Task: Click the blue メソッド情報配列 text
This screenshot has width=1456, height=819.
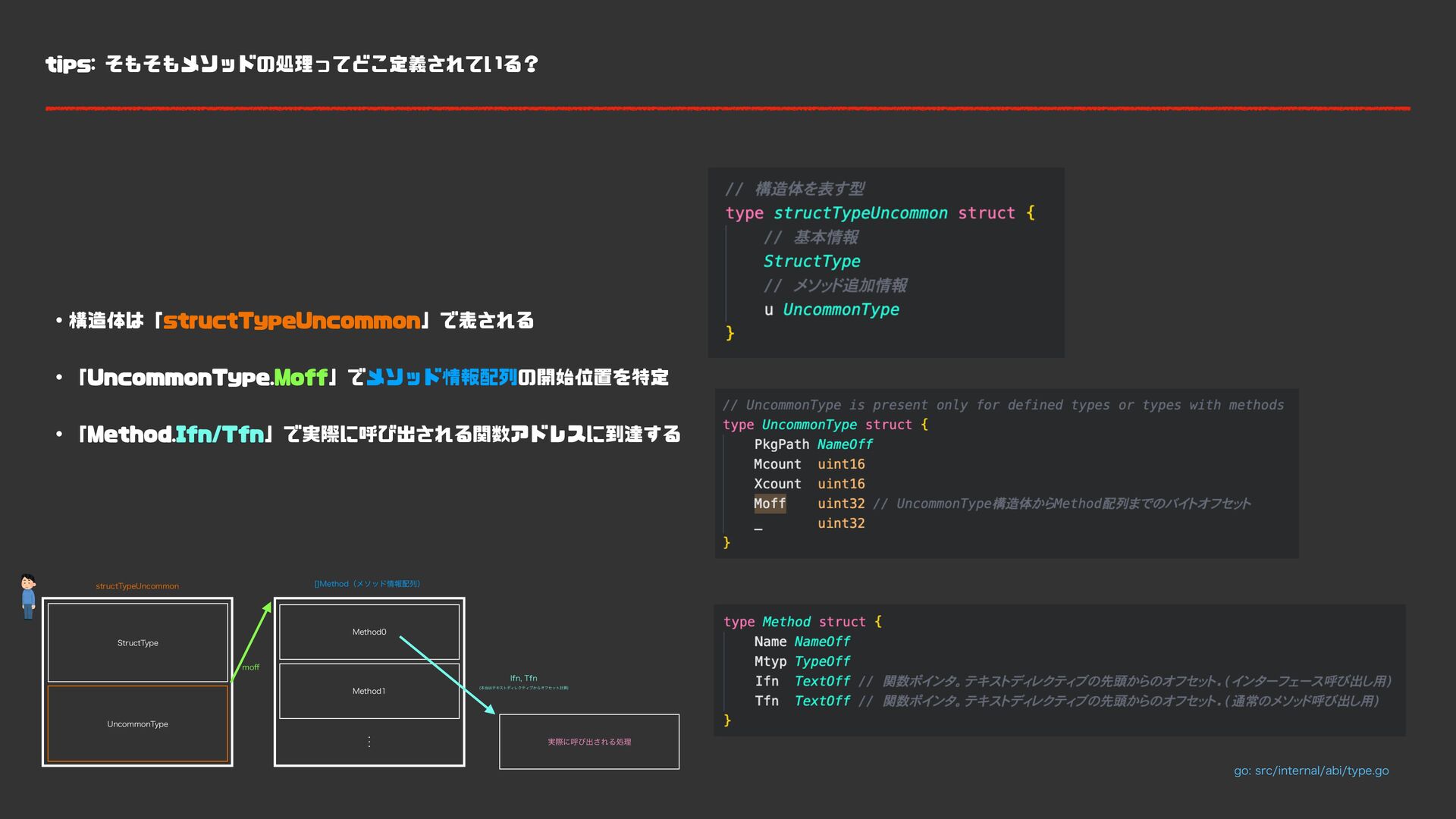Action: click(x=441, y=378)
